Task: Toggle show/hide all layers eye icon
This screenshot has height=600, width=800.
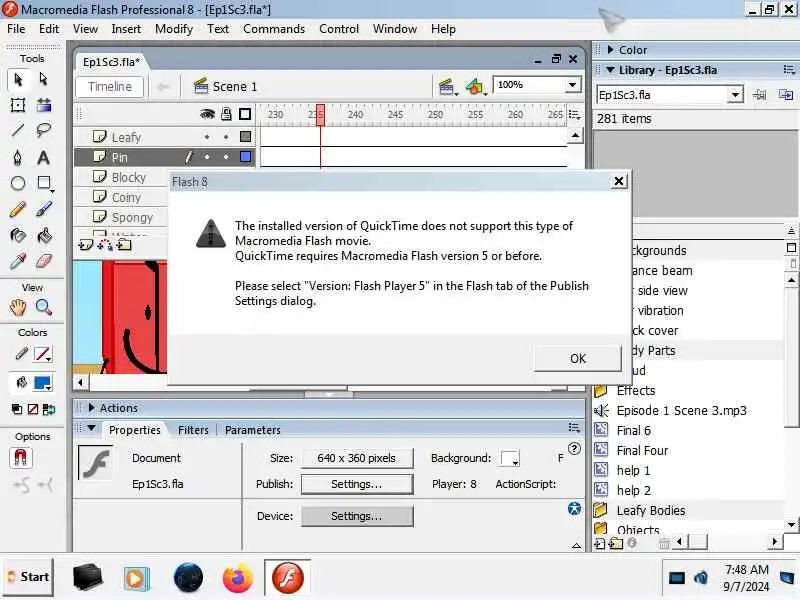Action: click(x=207, y=114)
